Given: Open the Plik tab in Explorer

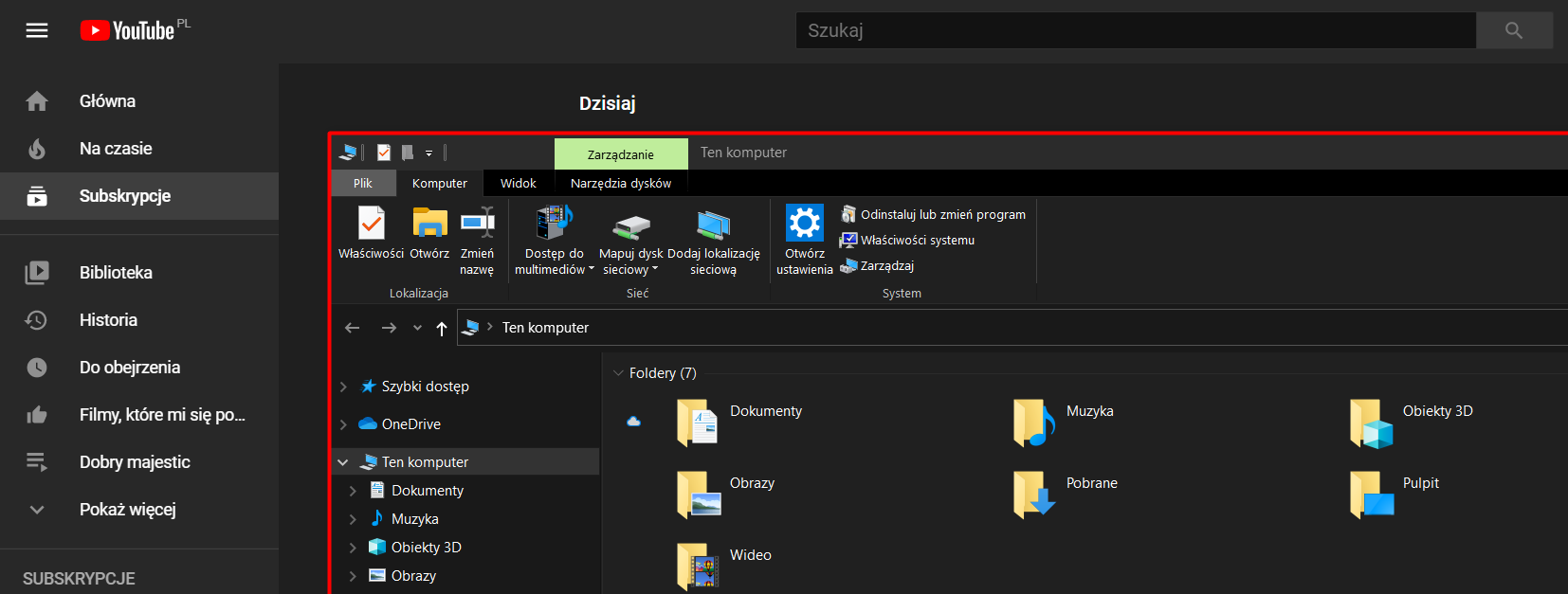Looking at the screenshot, I should click(363, 183).
